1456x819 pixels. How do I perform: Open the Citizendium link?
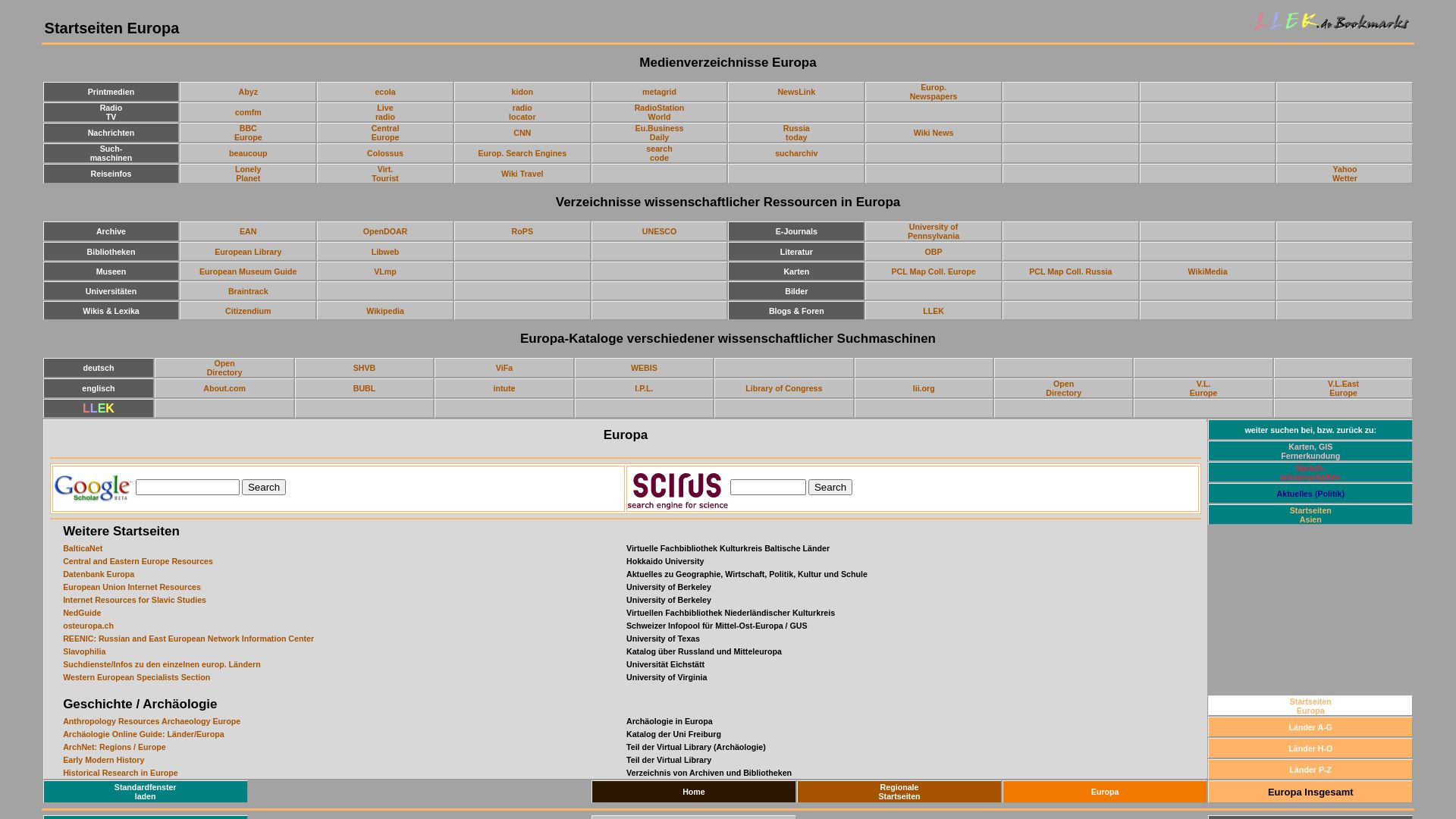coord(248,311)
